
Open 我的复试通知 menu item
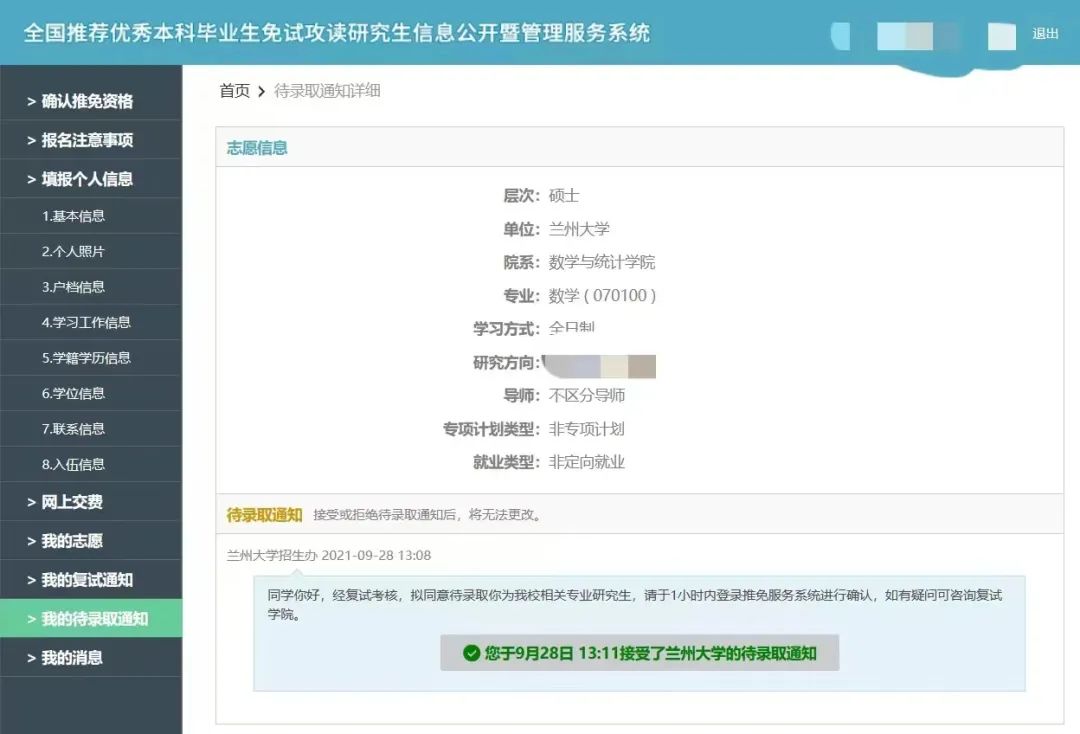[x=91, y=580]
